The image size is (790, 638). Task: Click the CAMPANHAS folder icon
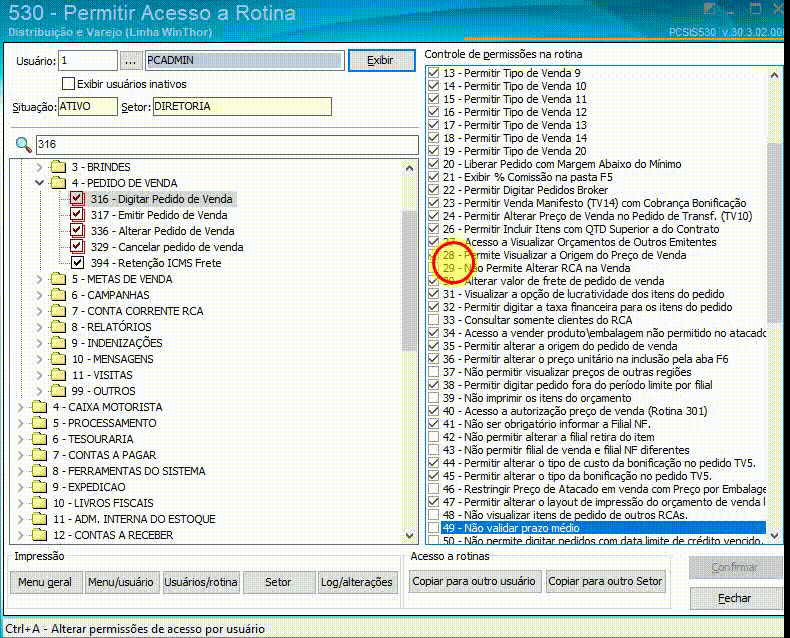[x=58, y=295]
